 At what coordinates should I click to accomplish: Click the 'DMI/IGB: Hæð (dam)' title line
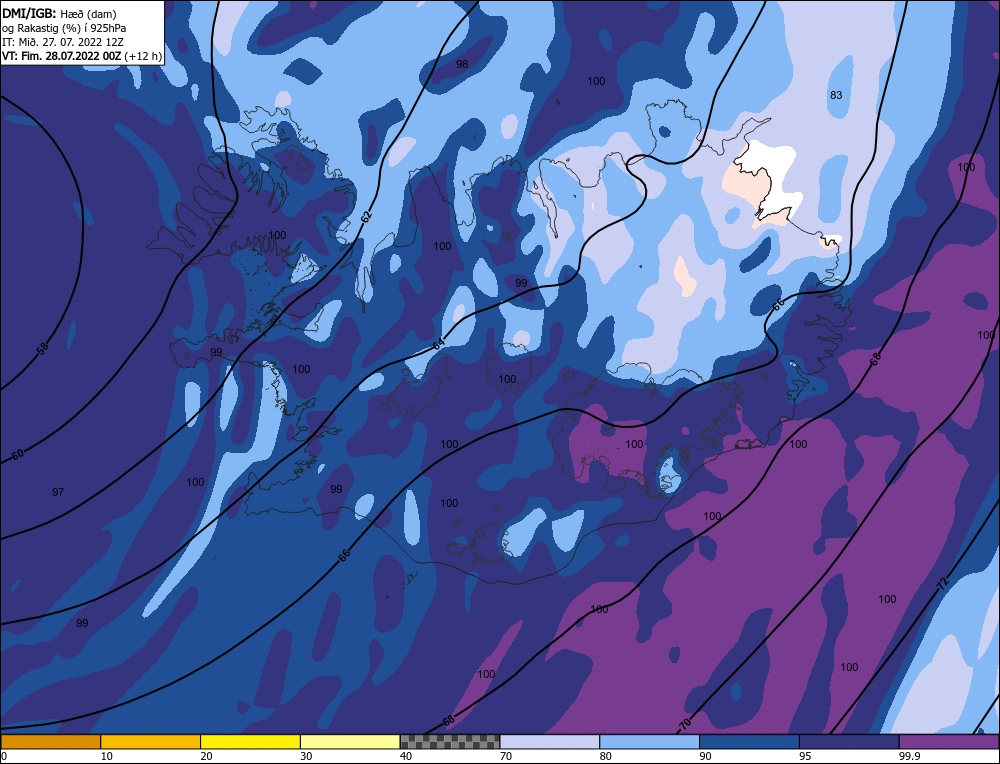(59, 13)
